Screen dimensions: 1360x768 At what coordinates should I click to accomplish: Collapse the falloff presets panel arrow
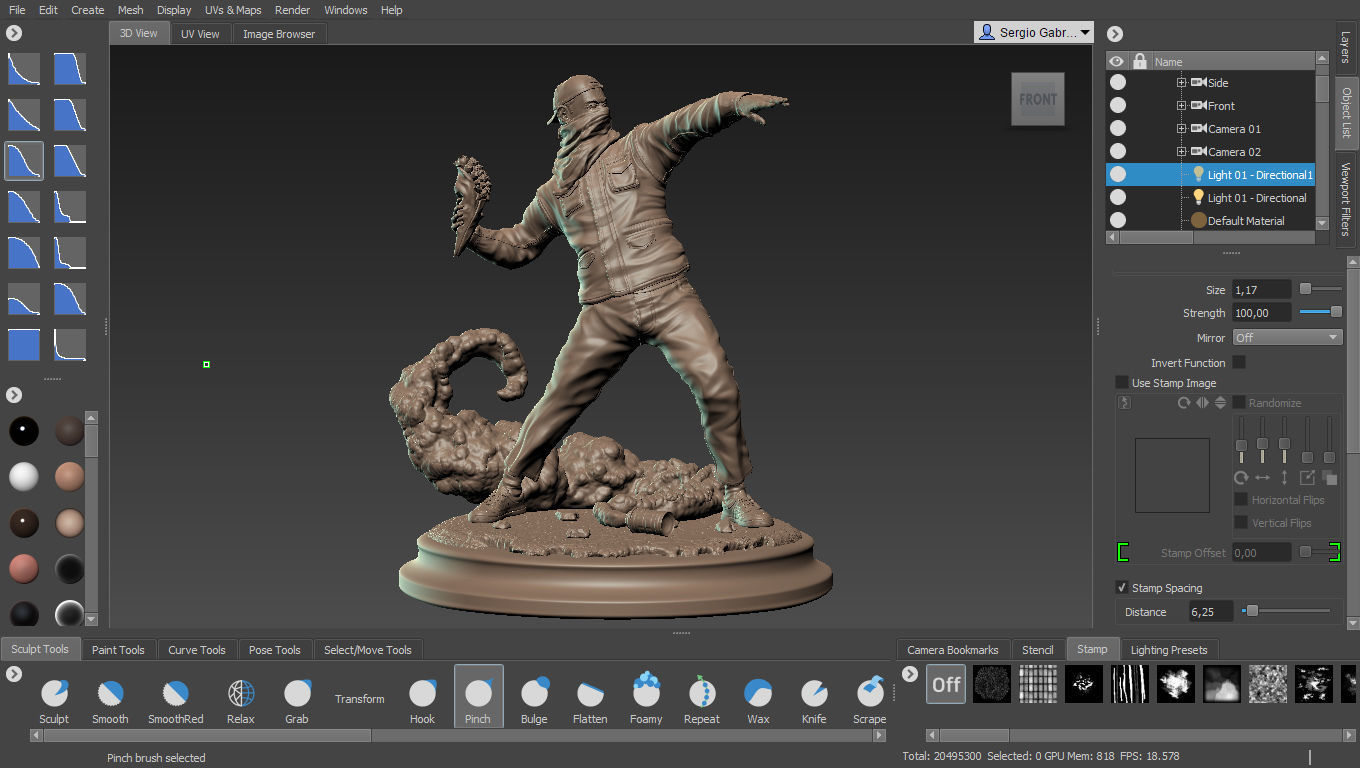pyautogui.click(x=14, y=33)
